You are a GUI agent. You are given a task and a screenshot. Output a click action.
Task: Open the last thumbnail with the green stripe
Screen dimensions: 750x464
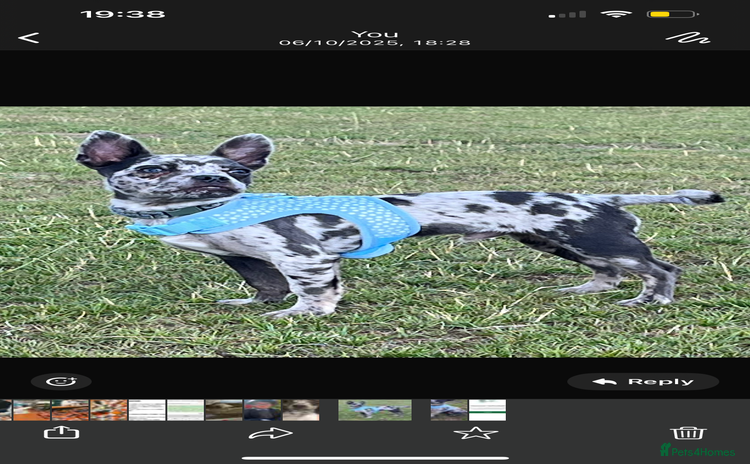[488, 409]
